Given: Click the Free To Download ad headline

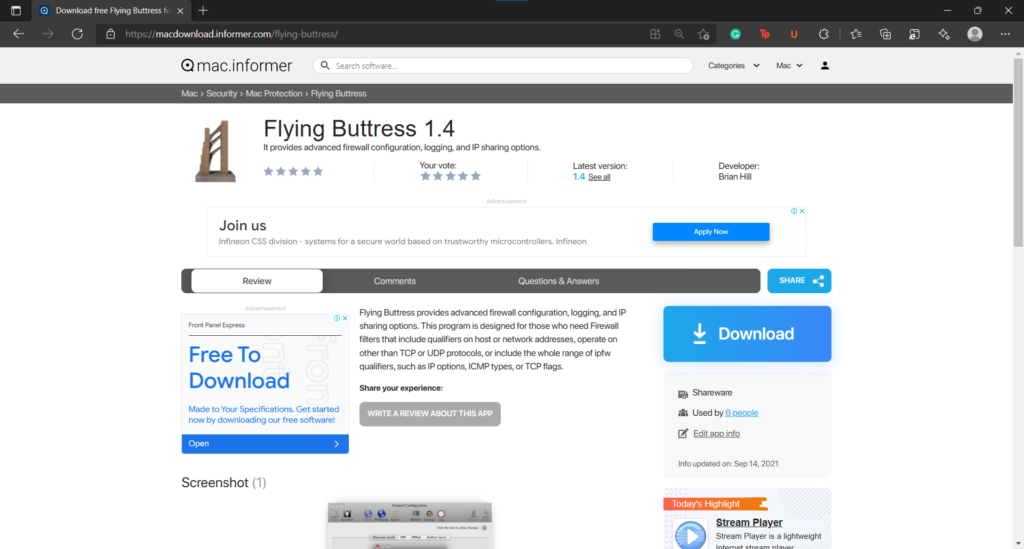Looking at the screenshot, I should tap(239, 368).
